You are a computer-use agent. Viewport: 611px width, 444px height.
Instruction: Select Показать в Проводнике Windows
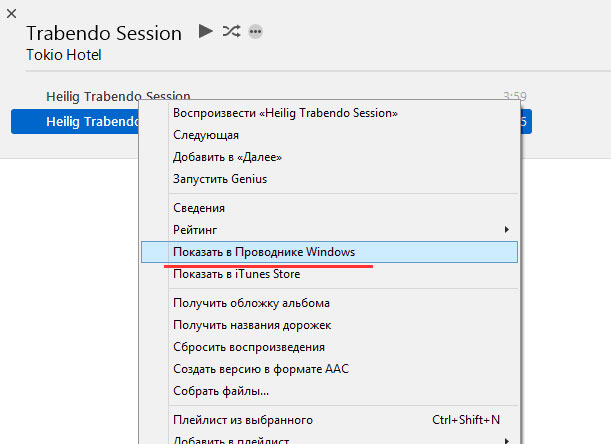(264, 252)
